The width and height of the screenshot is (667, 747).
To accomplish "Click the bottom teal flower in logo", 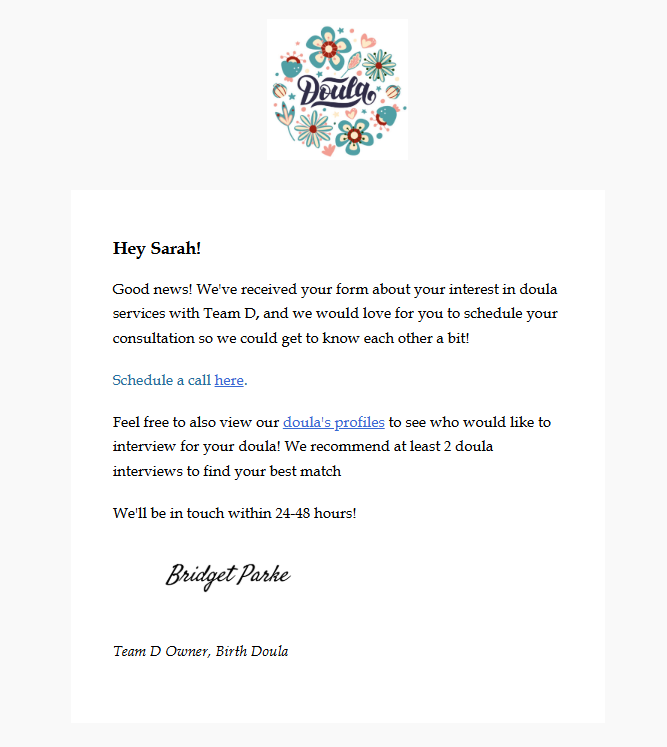I will pyautogui.click(x=353, y=137).
